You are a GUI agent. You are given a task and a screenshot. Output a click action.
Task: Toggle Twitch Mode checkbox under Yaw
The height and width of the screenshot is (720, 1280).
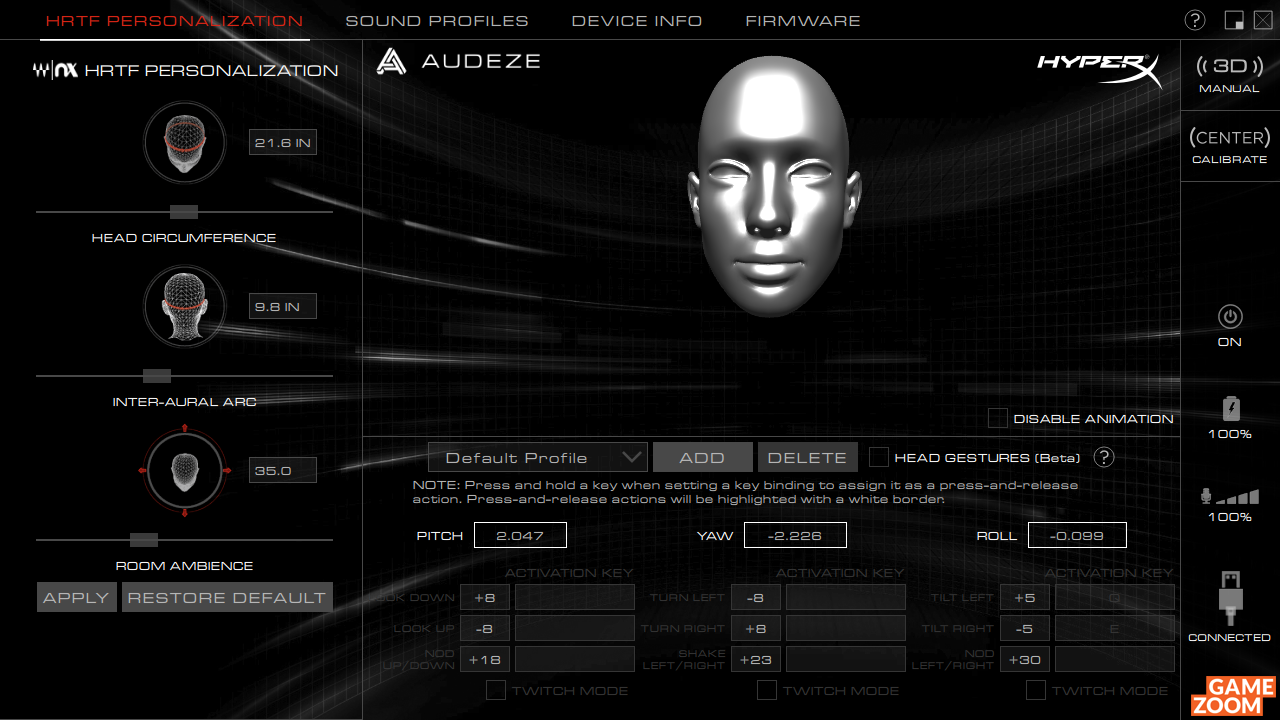(x=766, y=690)
